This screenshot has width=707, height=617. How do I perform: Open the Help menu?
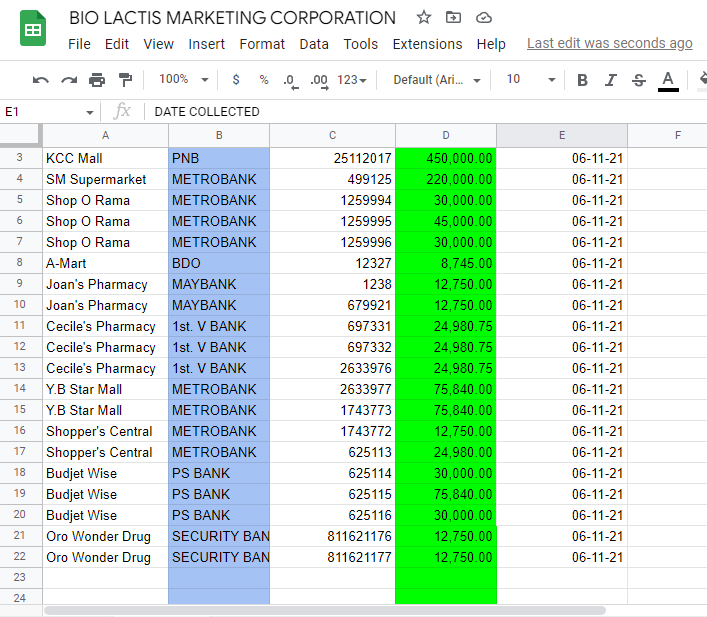pos(491,44)
